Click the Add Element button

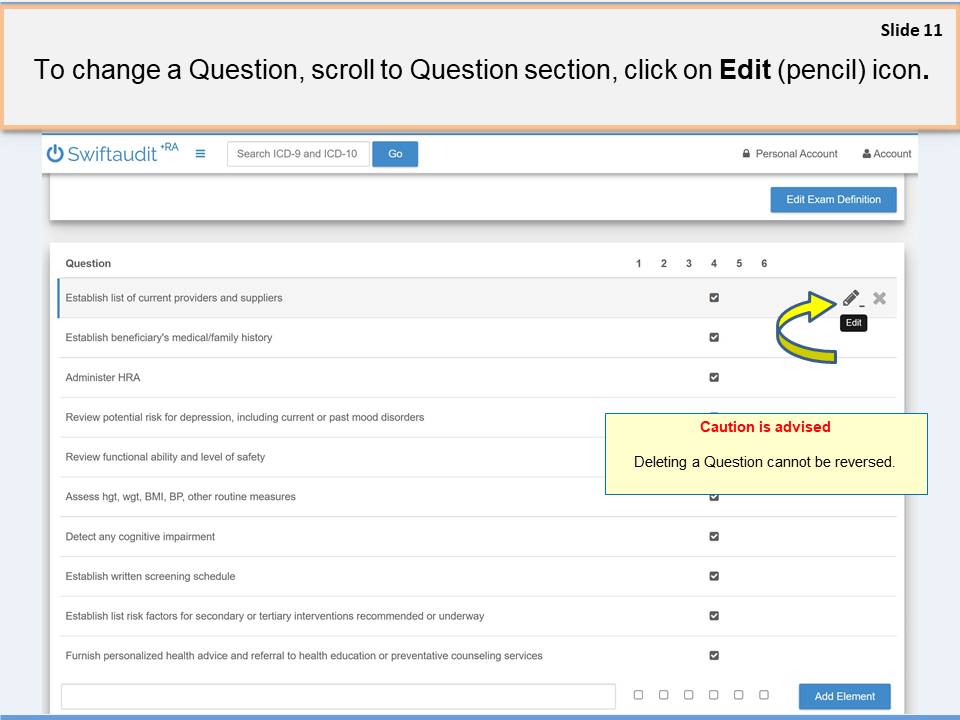(844, 696)
